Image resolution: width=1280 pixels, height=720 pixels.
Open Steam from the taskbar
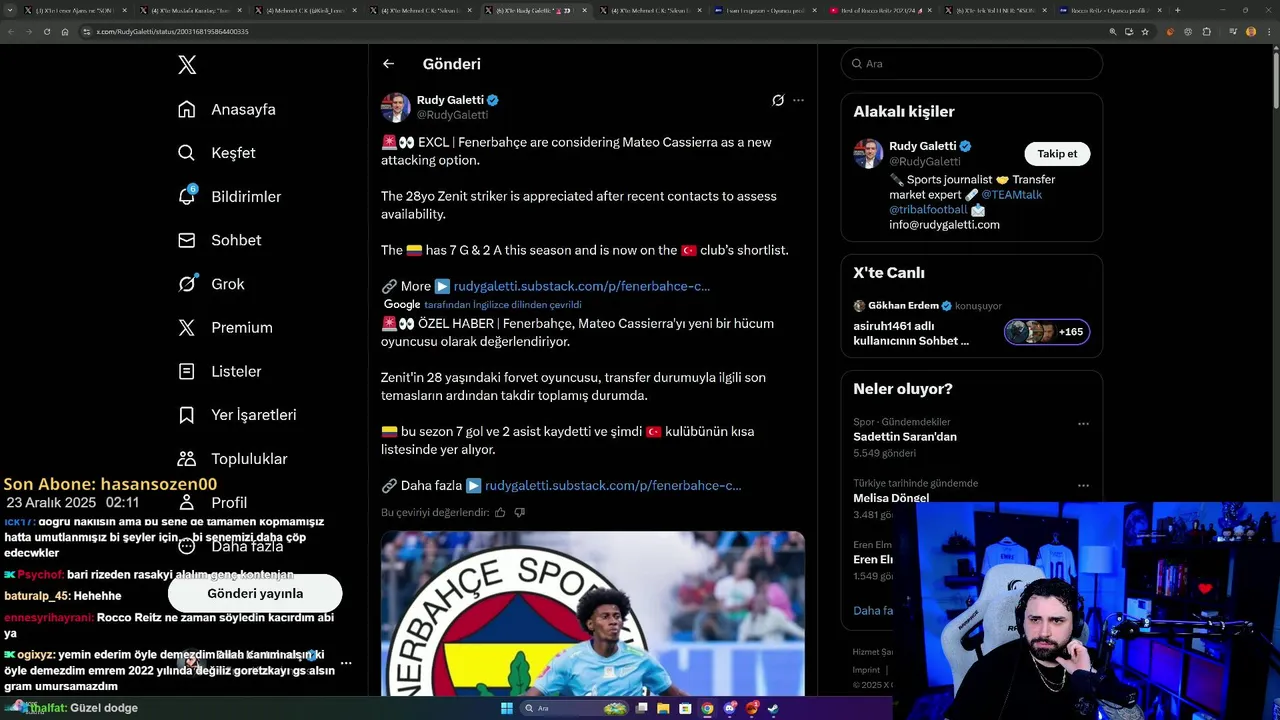[x=773, y=708]
